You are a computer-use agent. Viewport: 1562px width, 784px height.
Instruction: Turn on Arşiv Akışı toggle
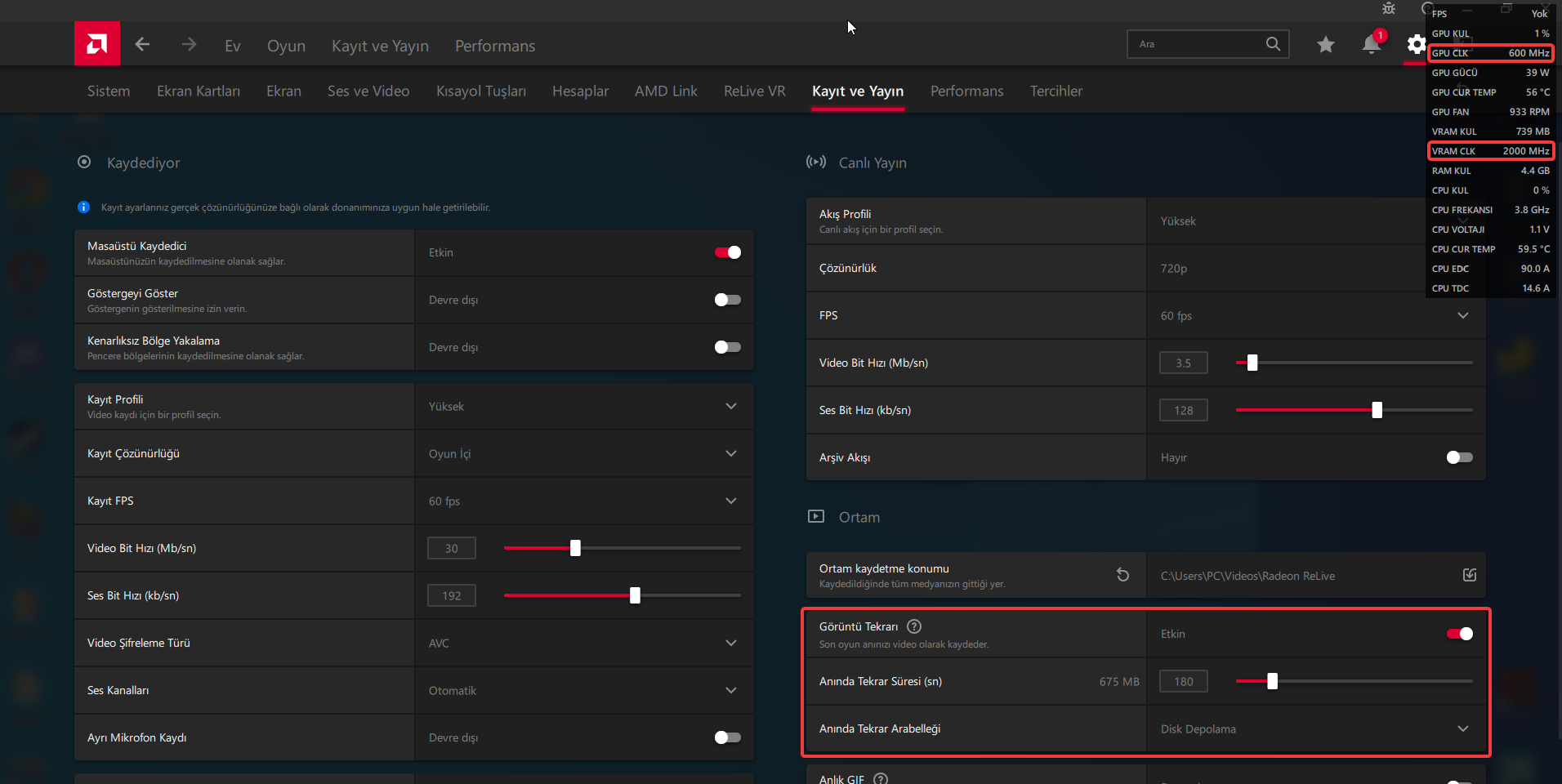[1459, 457]
